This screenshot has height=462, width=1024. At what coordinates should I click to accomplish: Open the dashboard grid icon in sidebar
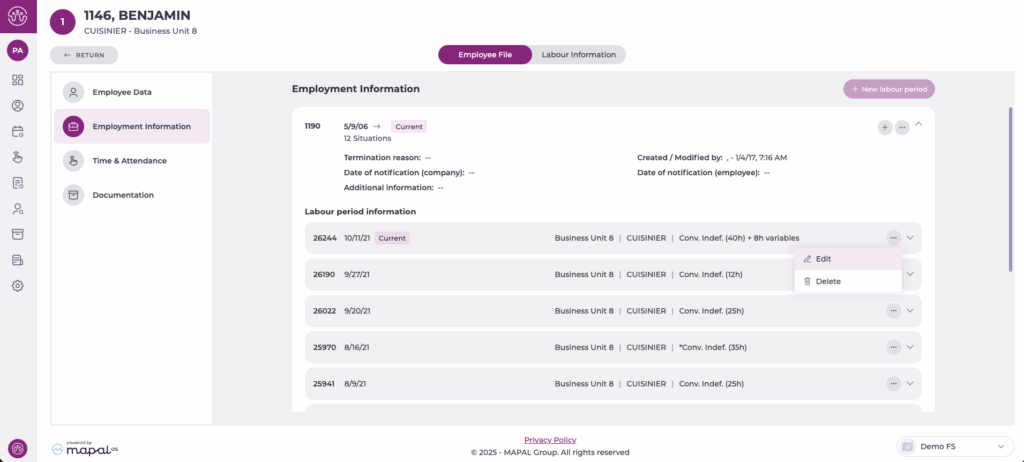pos(18,80)
